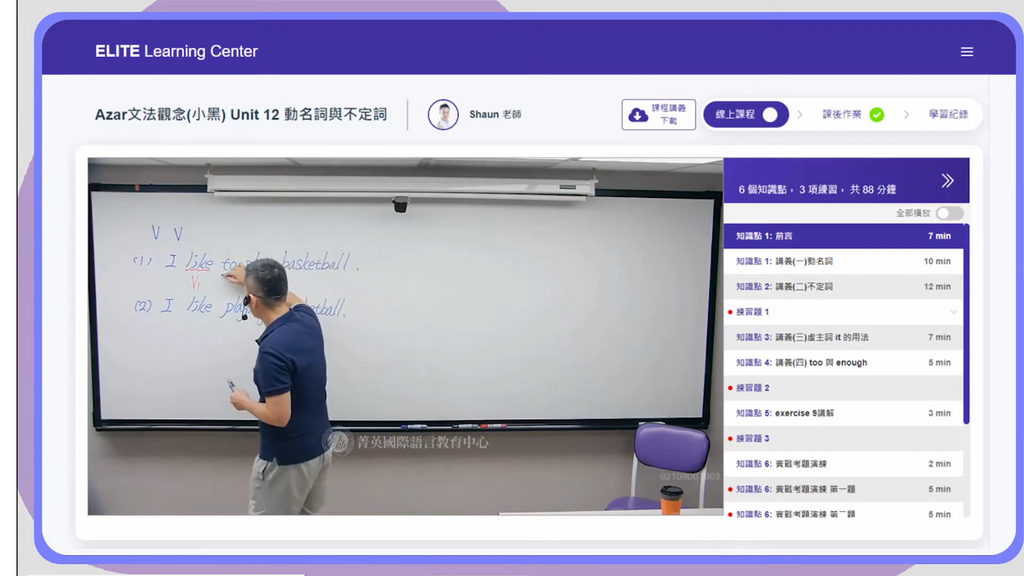Expand the 練習題 1 section chevron

pos(953,312)
